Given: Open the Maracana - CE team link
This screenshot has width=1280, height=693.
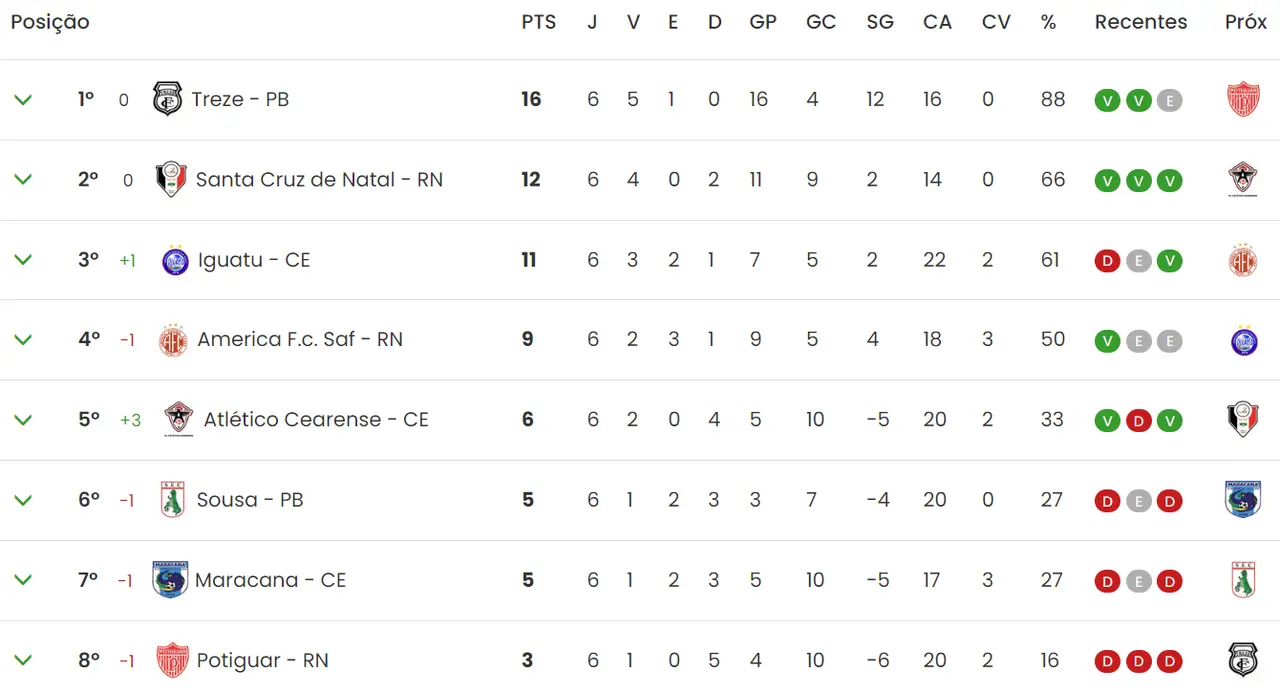Looking at the screenshot, I should click(x=270, y=580).
